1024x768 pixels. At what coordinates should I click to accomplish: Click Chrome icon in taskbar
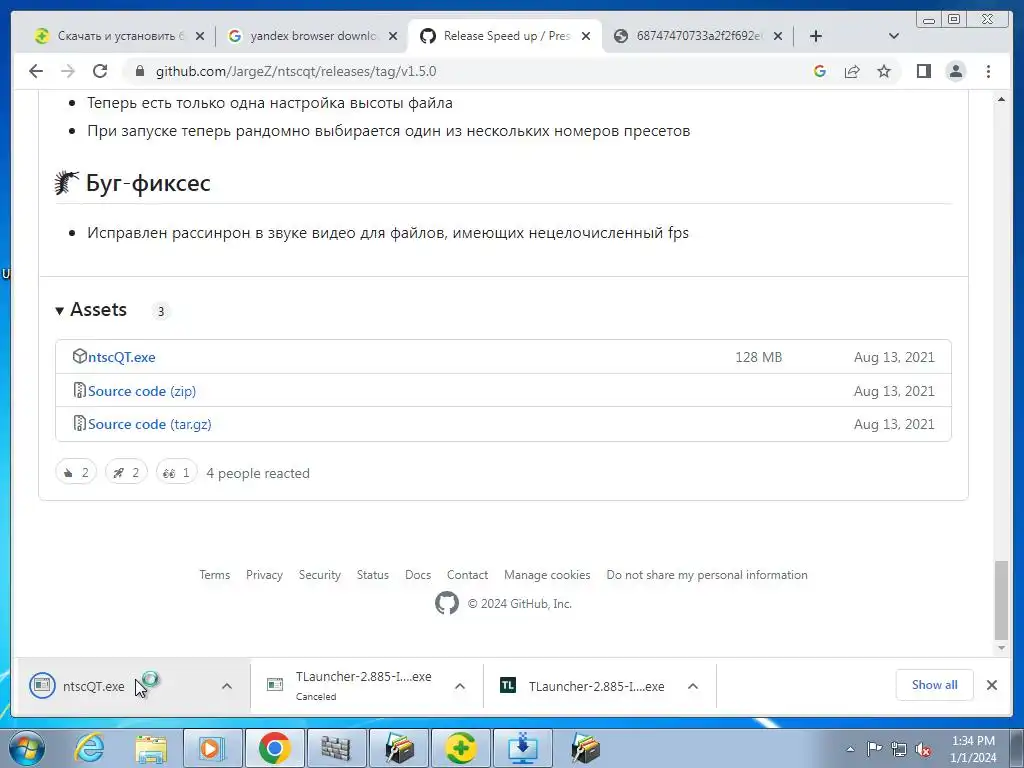click(x=274, y=748)
